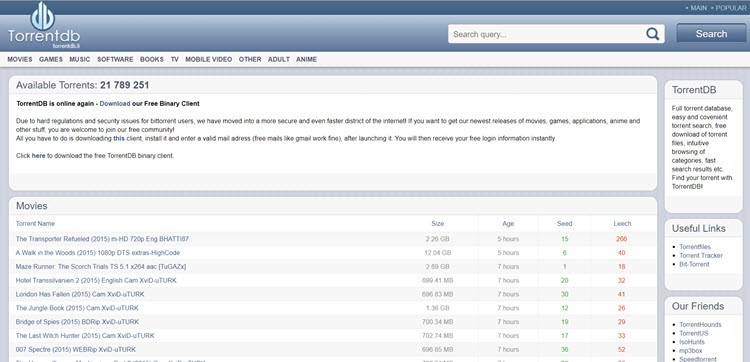Viewport: 750px width, 362px height.
Task: Open the MOVIES category
Action: point(20,59)
